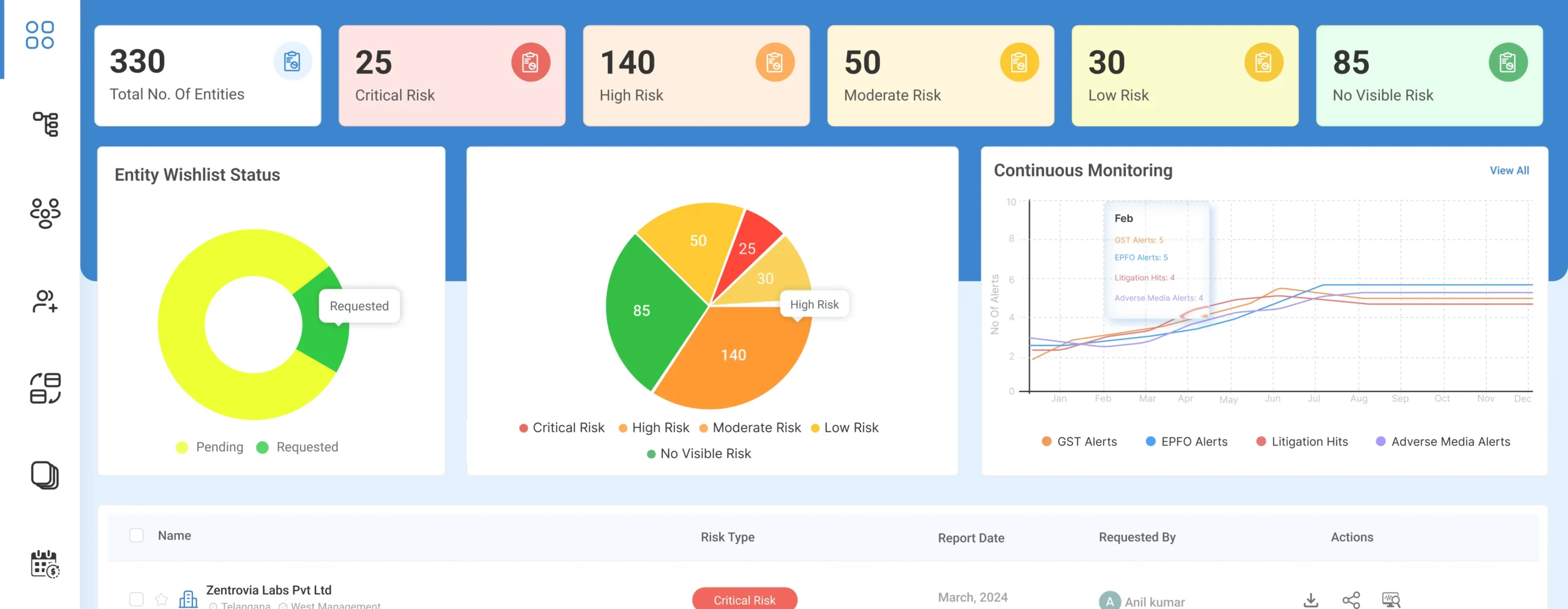Screen dimensions: 1568x609
Task: Click View All in Continuous Monitoring
Action: pos(1509,170)
